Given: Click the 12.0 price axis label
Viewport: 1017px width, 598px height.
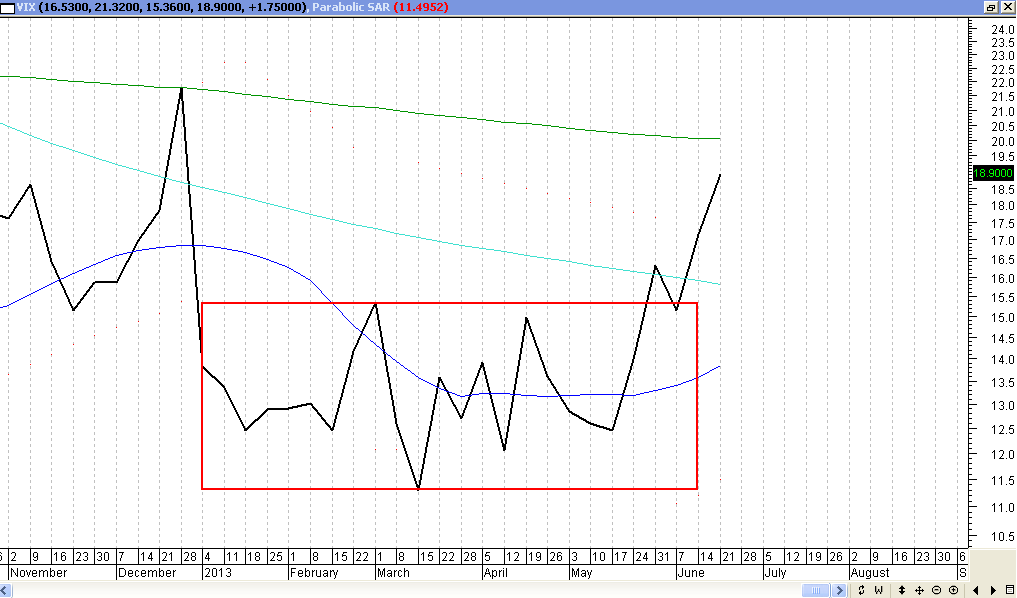Looking at the screenshot, I should (x=1001, y=453).
